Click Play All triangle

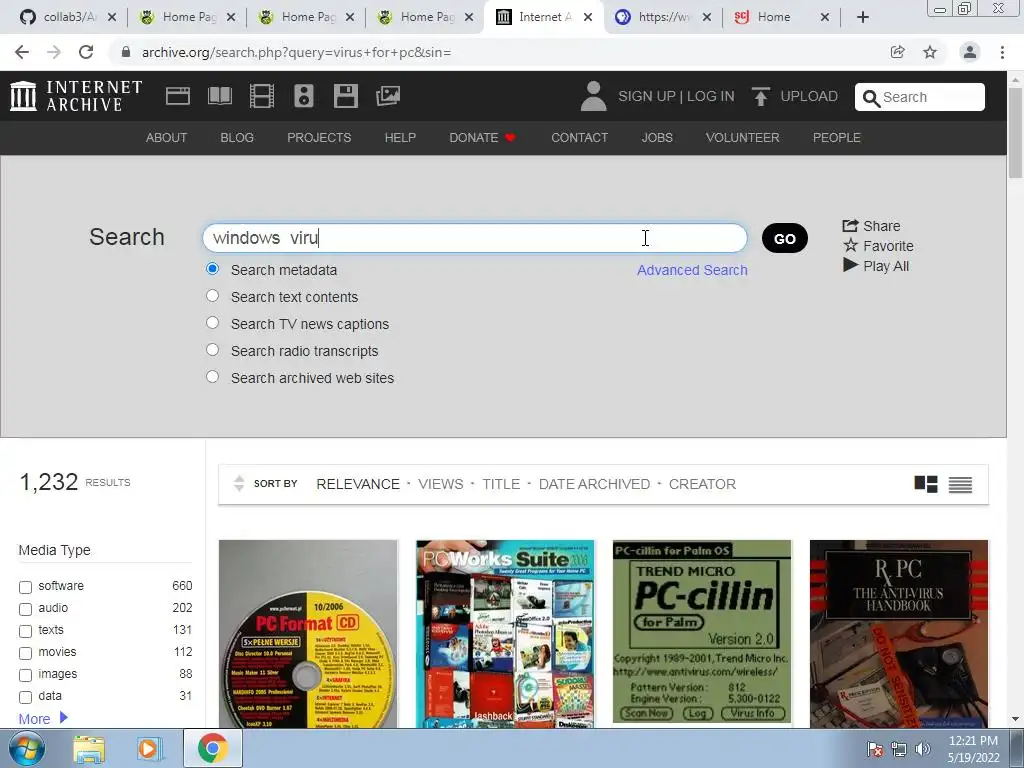pyautogui.click(x=876, y=266)
